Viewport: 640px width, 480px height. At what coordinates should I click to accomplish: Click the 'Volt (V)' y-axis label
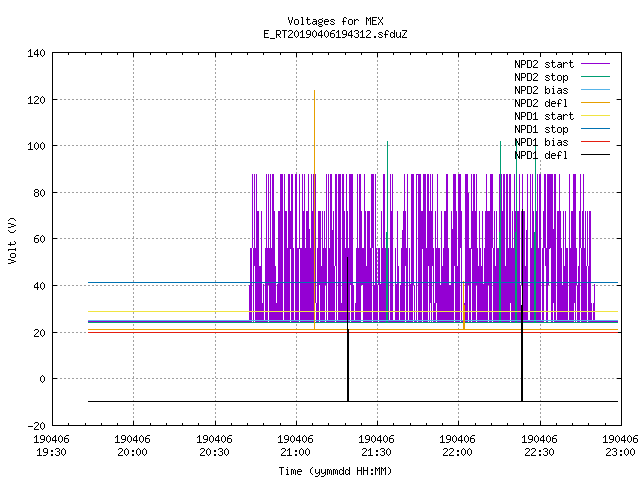point(12,240)
